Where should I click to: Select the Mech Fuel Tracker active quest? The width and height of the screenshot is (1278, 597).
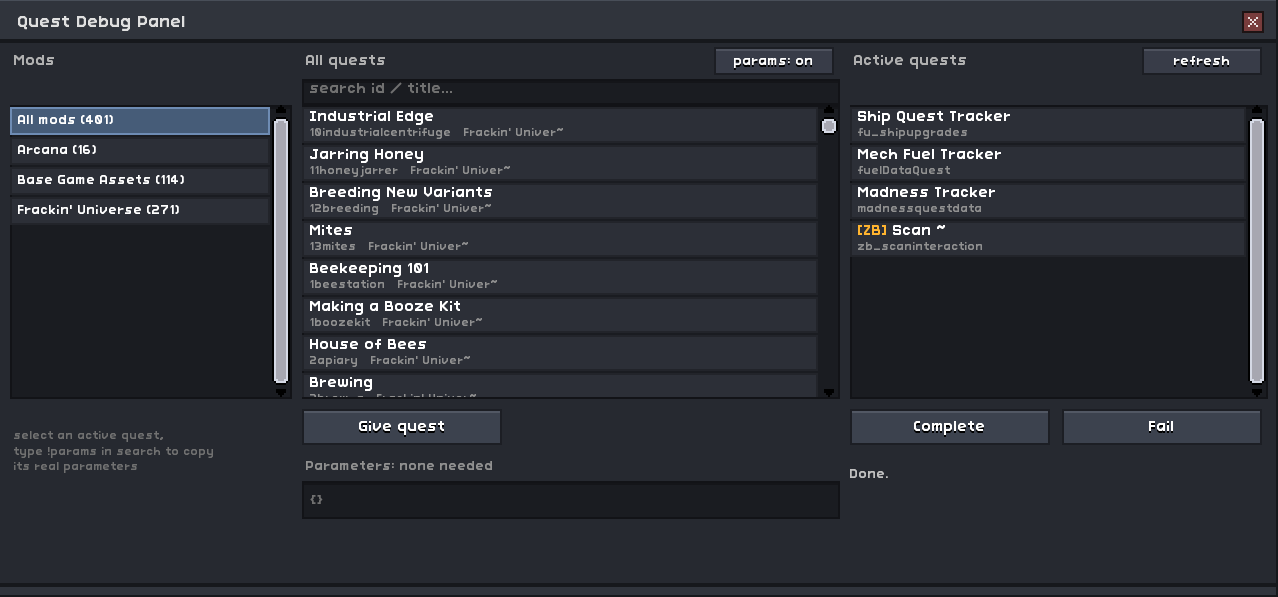pos(1048,162)
